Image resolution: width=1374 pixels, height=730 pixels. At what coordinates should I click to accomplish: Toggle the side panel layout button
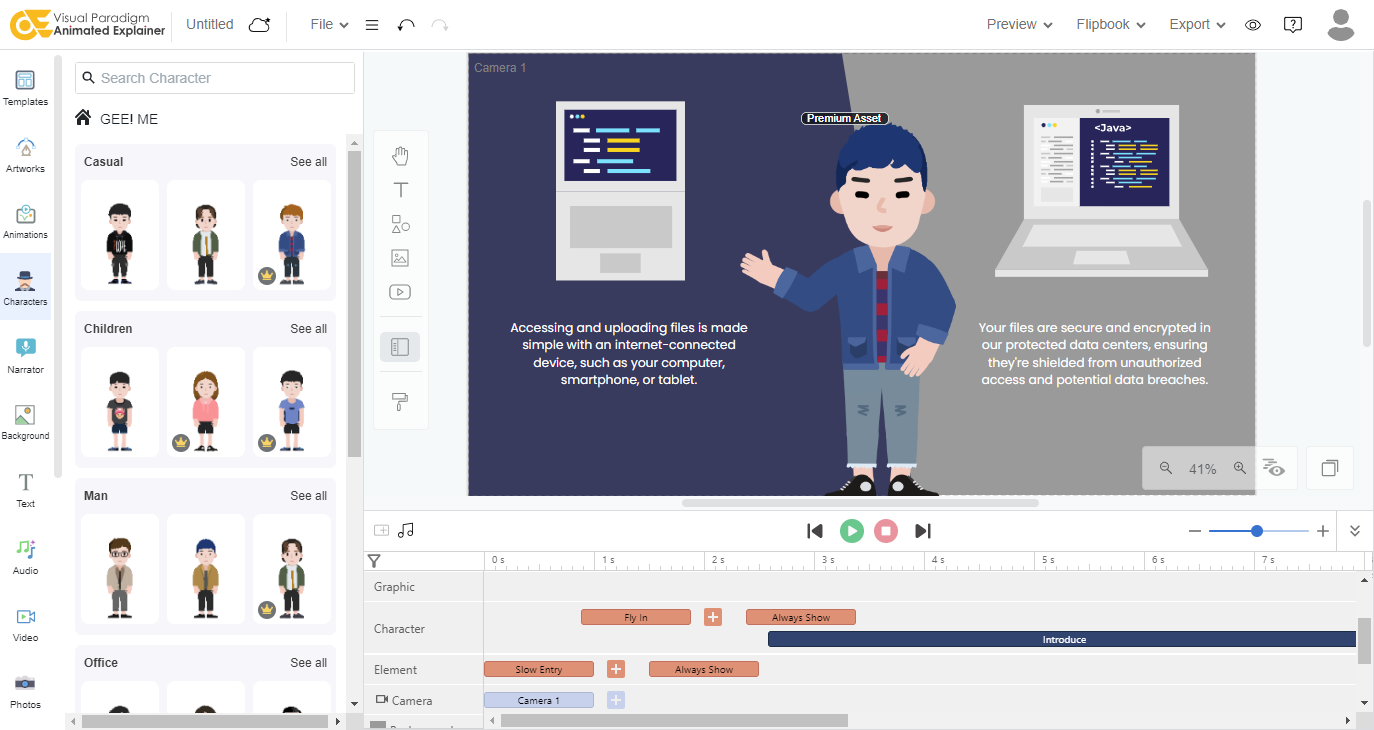pos(400,347)
